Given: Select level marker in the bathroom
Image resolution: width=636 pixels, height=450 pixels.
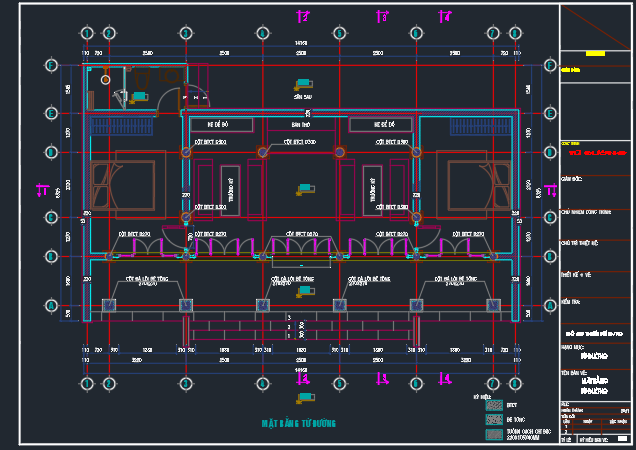Looking at the screenshot, I should point(139,97).
